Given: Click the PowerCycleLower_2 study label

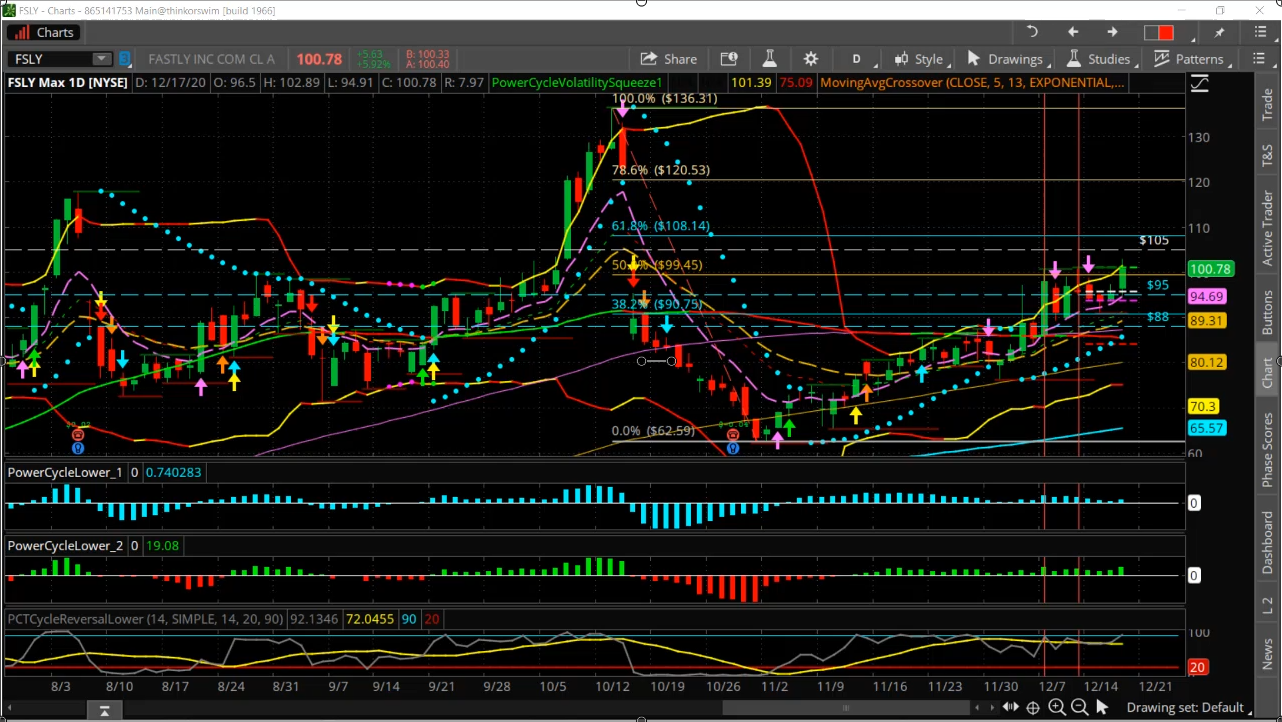Looking at the screenshot, I should 65,546.
